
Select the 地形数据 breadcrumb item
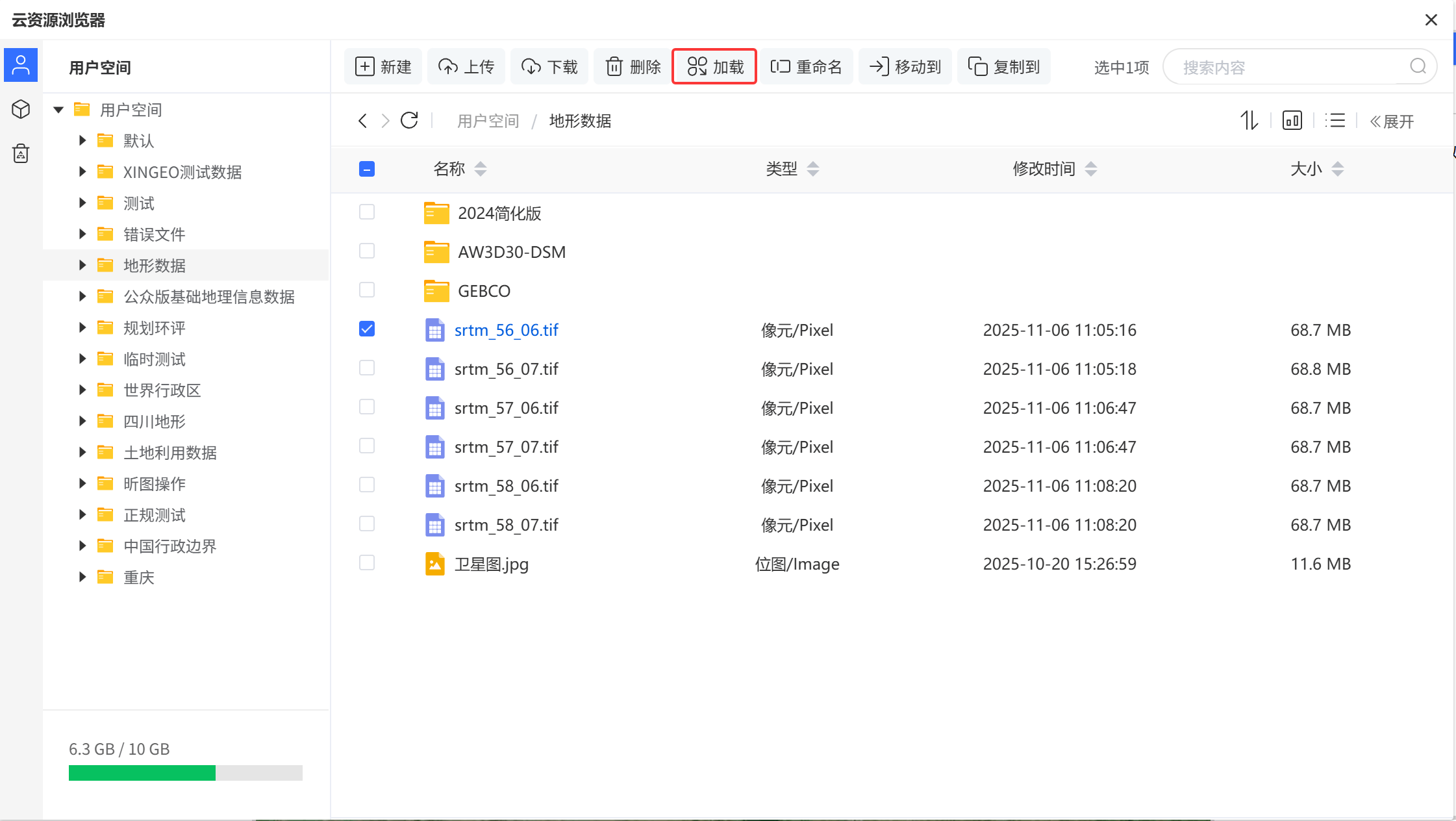579,120
